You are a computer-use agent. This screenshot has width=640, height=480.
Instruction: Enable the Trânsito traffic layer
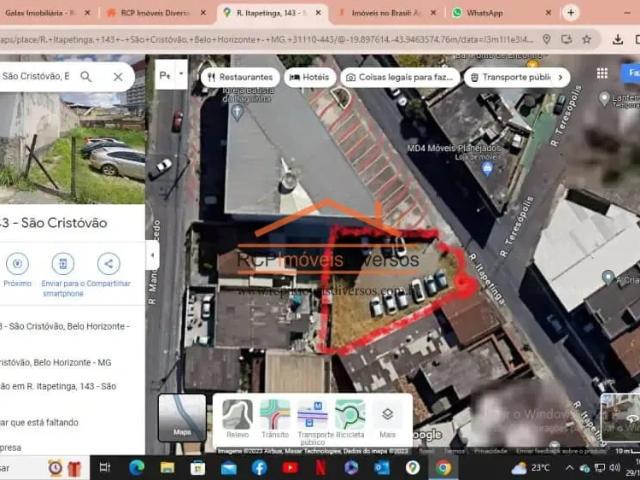point(275,419)
